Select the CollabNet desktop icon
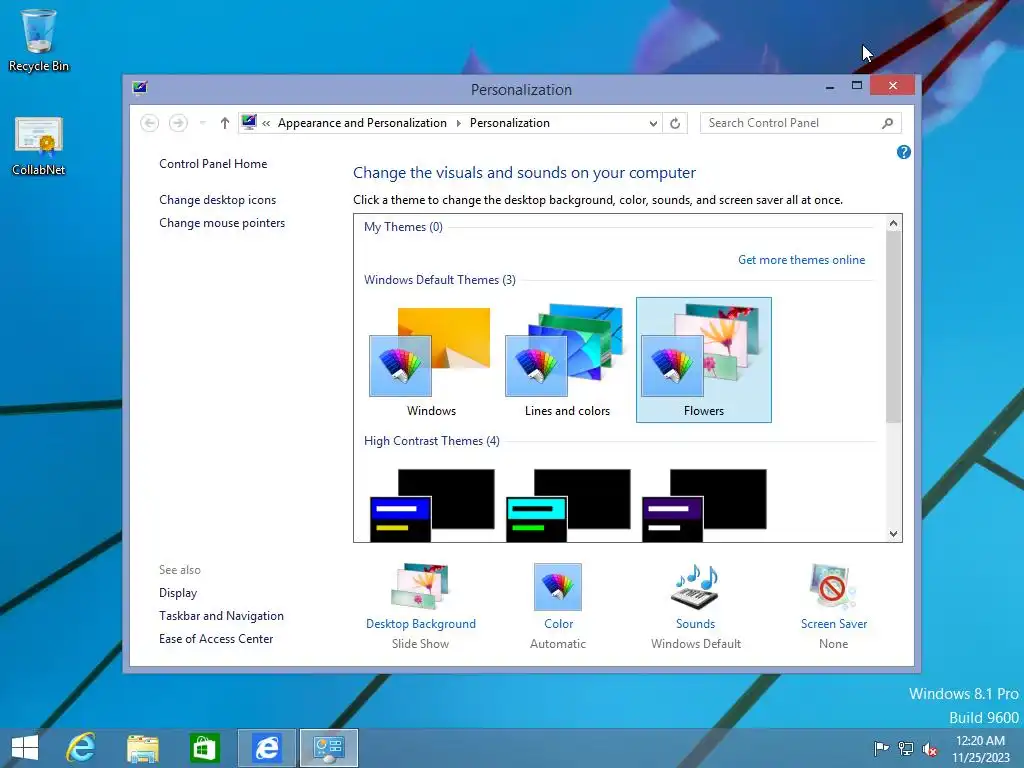 pos(39,146)
